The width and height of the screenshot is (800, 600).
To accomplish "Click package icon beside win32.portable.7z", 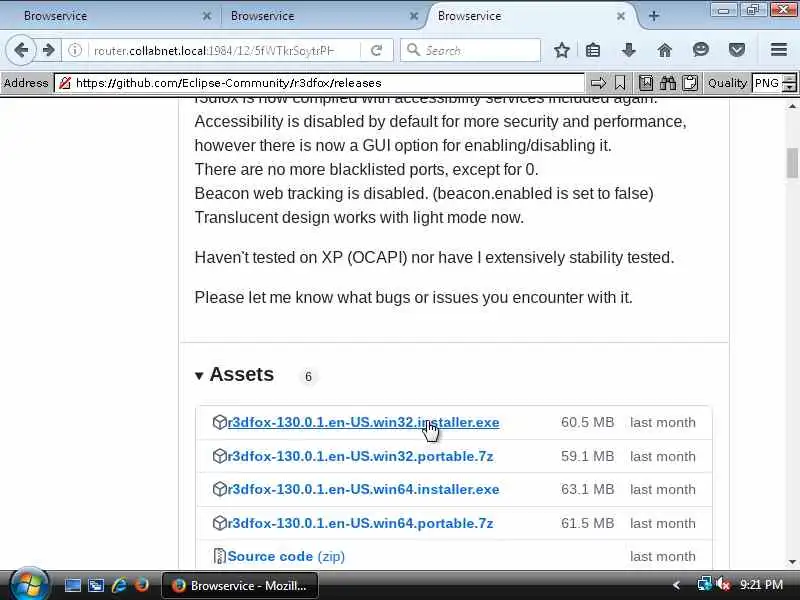I will 219,456.
